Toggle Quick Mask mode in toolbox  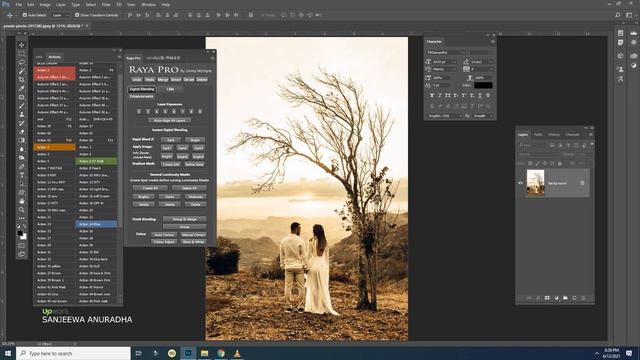[22, 246]
